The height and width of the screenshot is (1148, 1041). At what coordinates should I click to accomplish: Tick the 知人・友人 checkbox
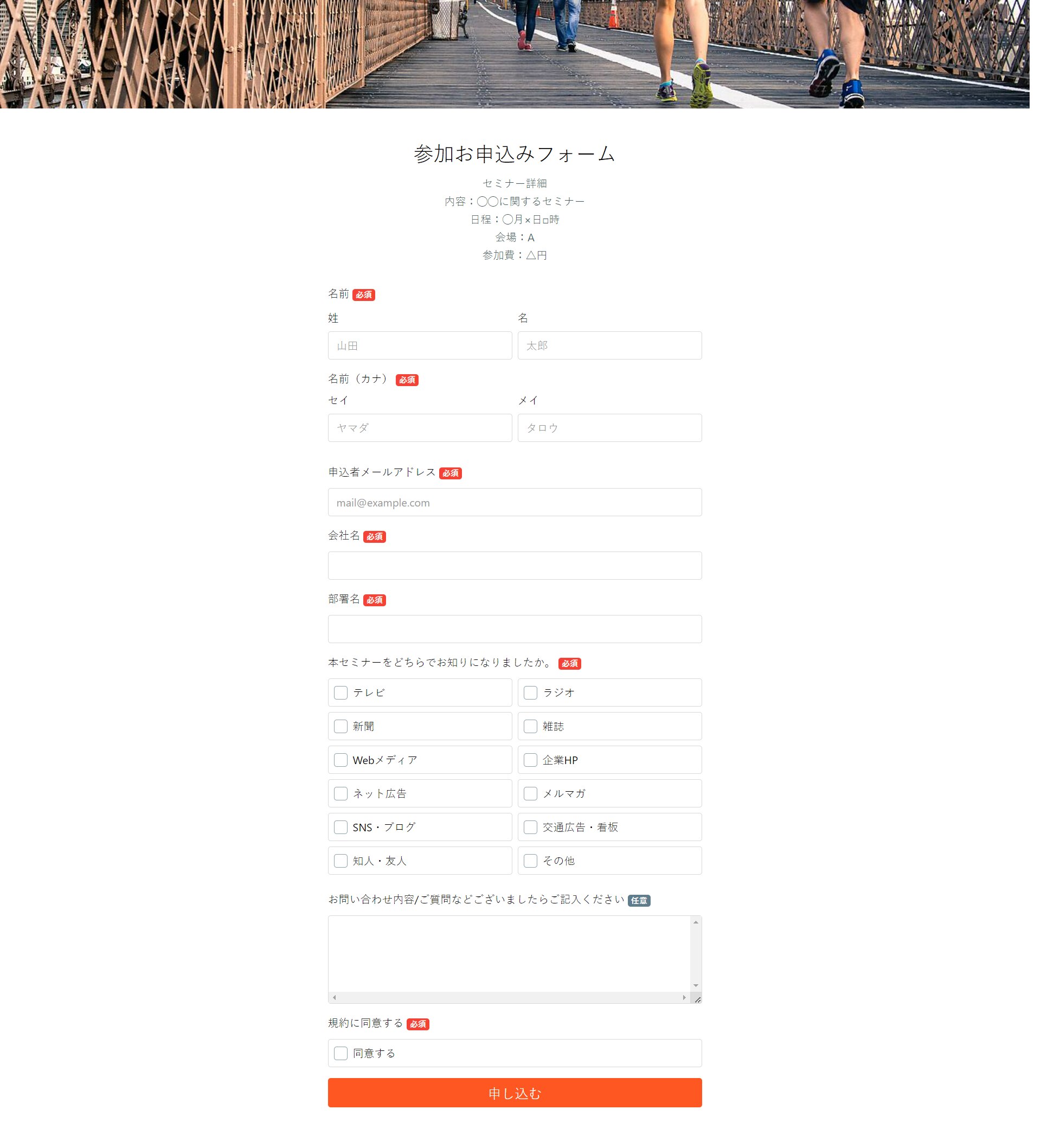340,861
